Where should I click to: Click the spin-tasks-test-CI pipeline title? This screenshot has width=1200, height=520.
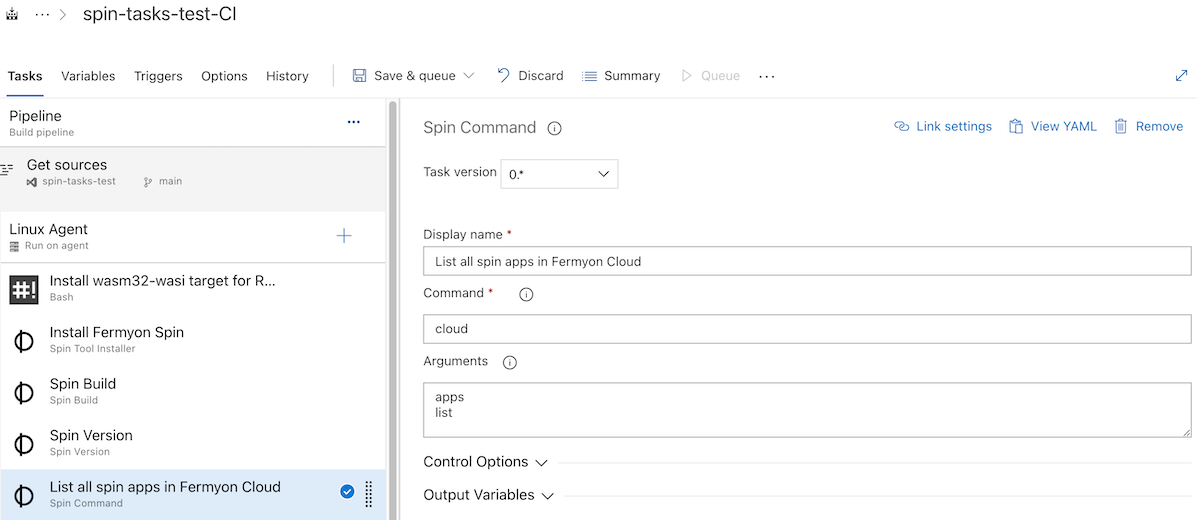[x=159, y=14]
